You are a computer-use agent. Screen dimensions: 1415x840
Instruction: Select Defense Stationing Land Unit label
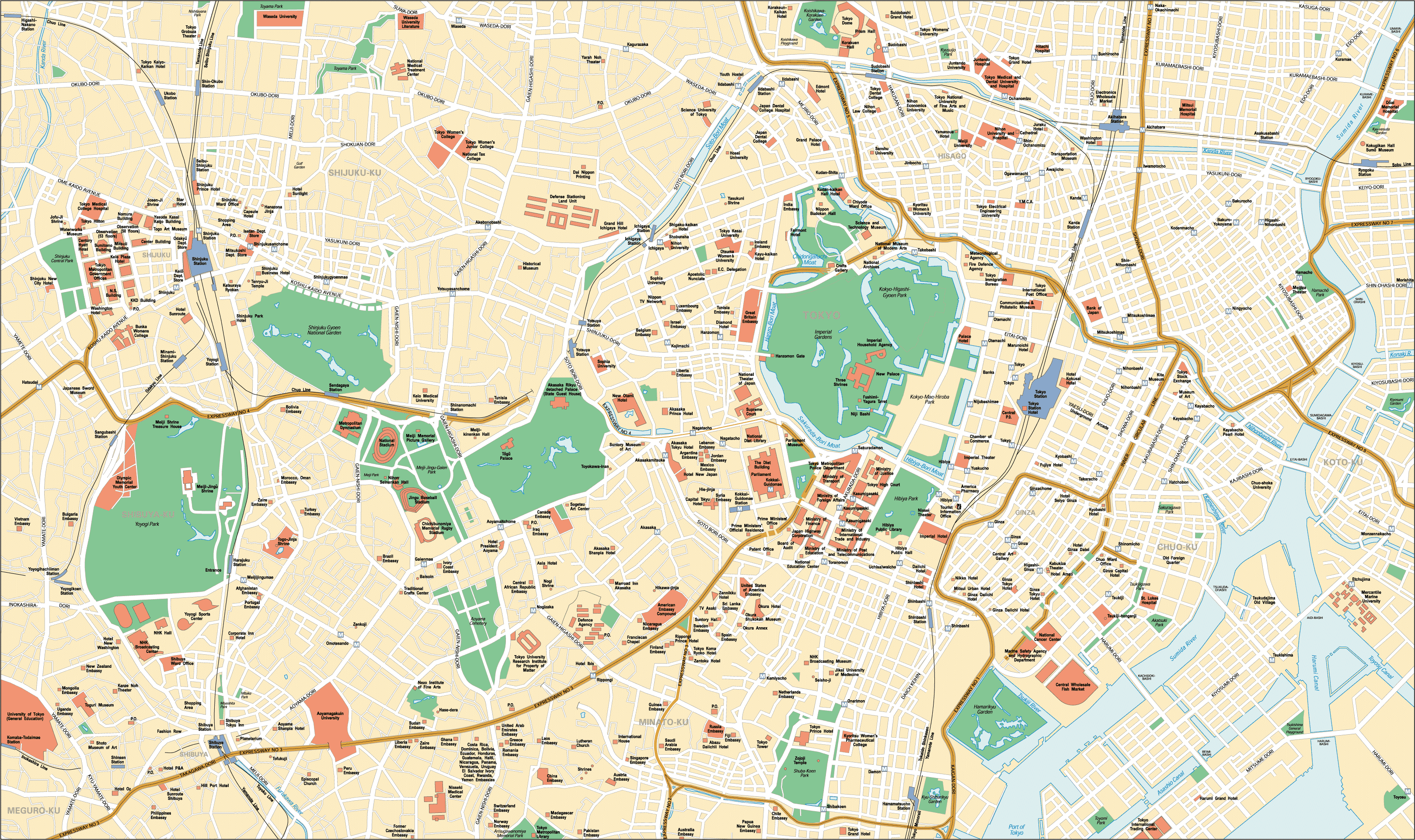(568, 199)
